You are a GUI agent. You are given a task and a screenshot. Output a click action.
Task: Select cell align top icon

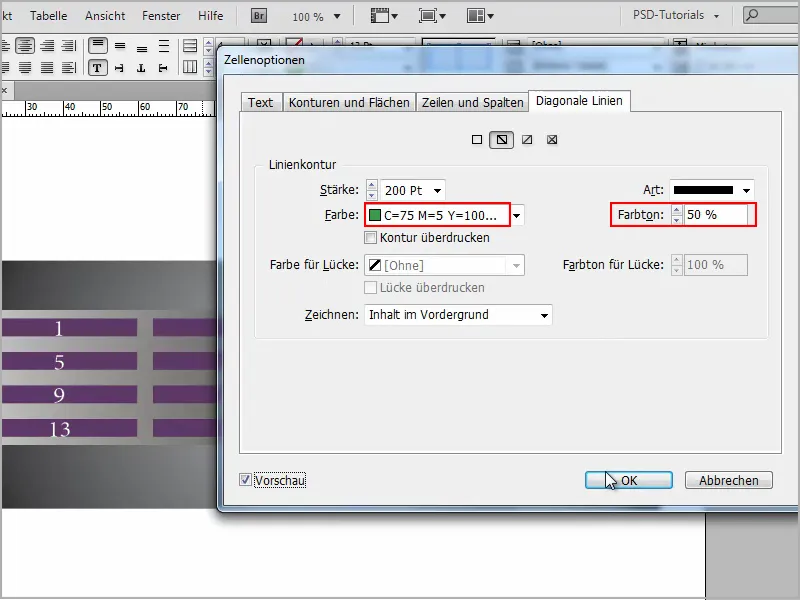[97, 46]
